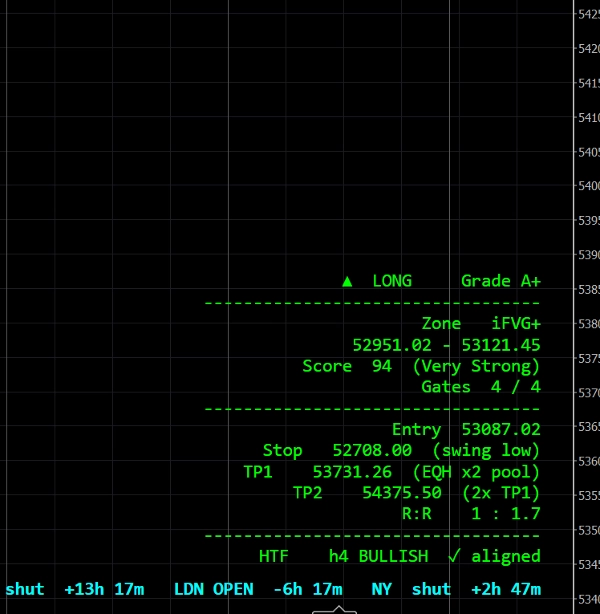
Task: Click the green LONG signal arrow
Action: point(347,282)
